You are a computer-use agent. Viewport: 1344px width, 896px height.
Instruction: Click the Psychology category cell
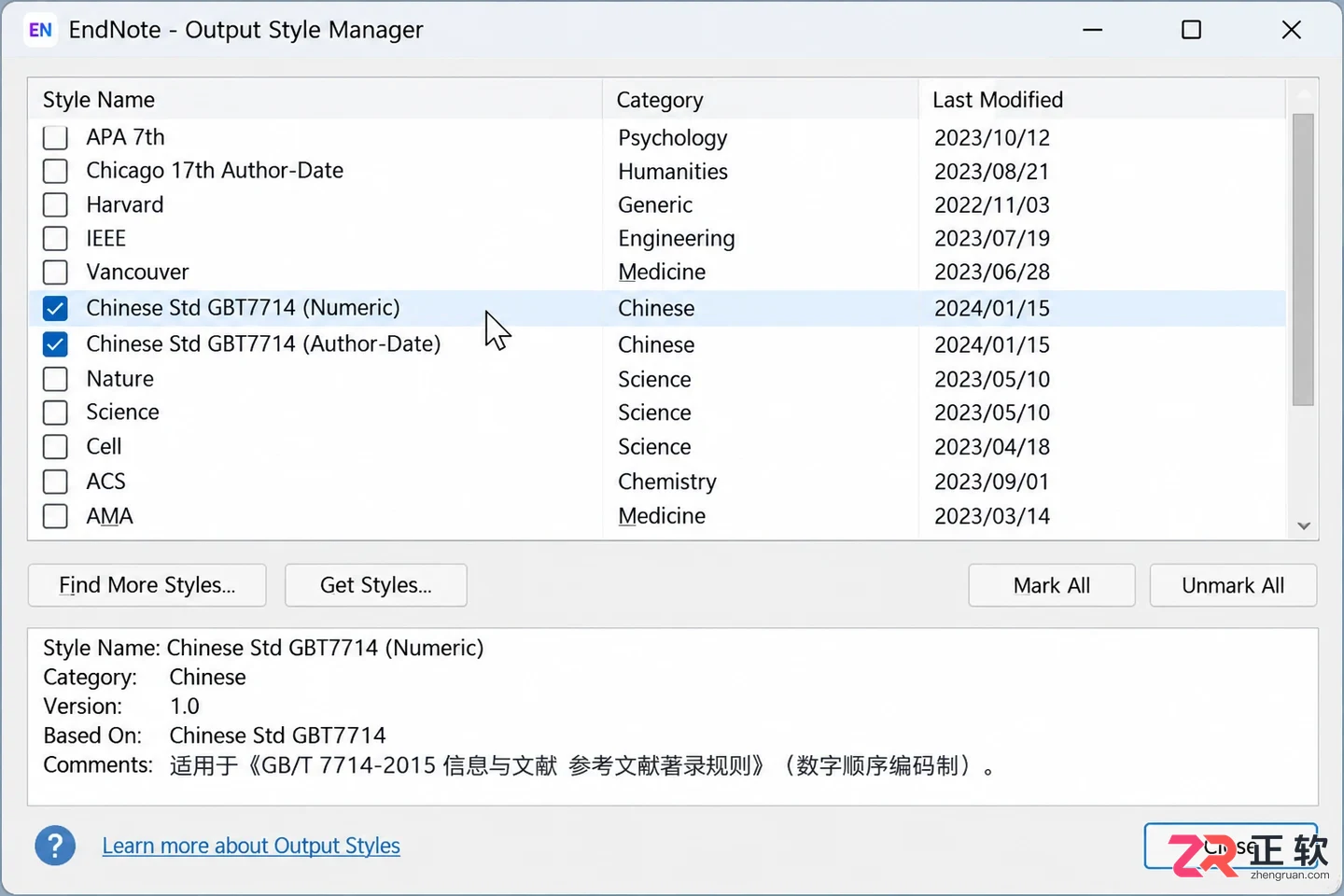point(672,138)
